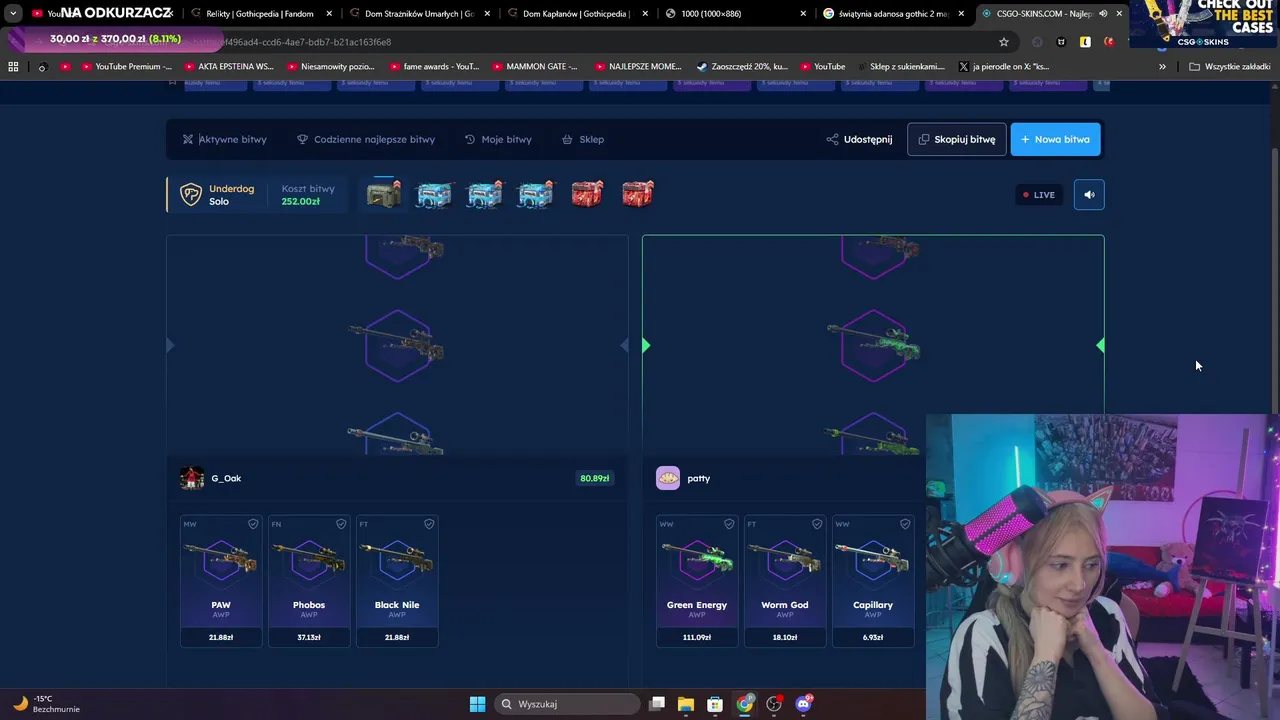The height and width of the screenshot is (720, 1280).
Task: Open Wszystkie zakładki folder
Action: click(1229, 66)
